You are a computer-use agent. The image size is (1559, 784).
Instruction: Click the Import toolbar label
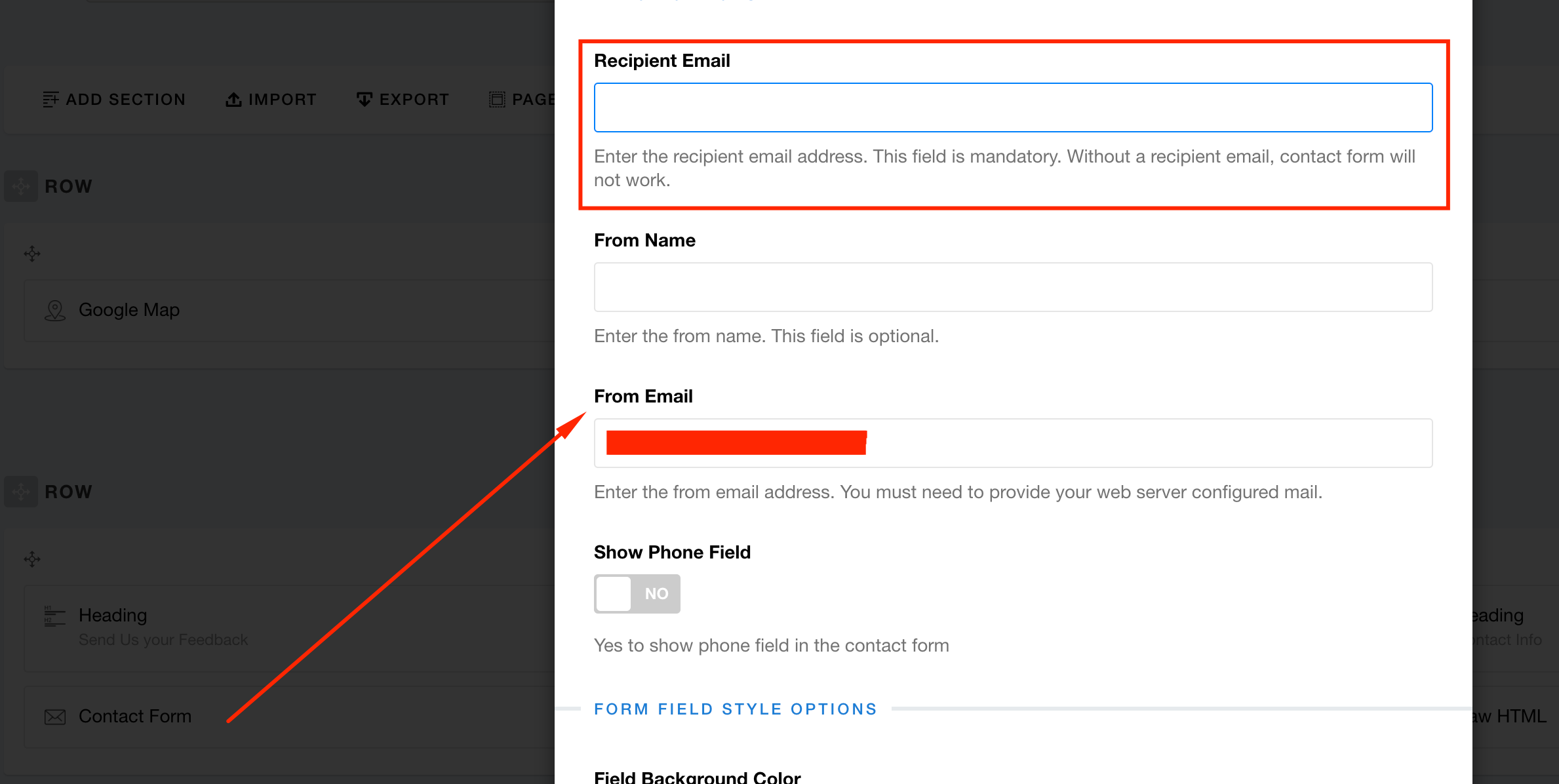[283, 99]
